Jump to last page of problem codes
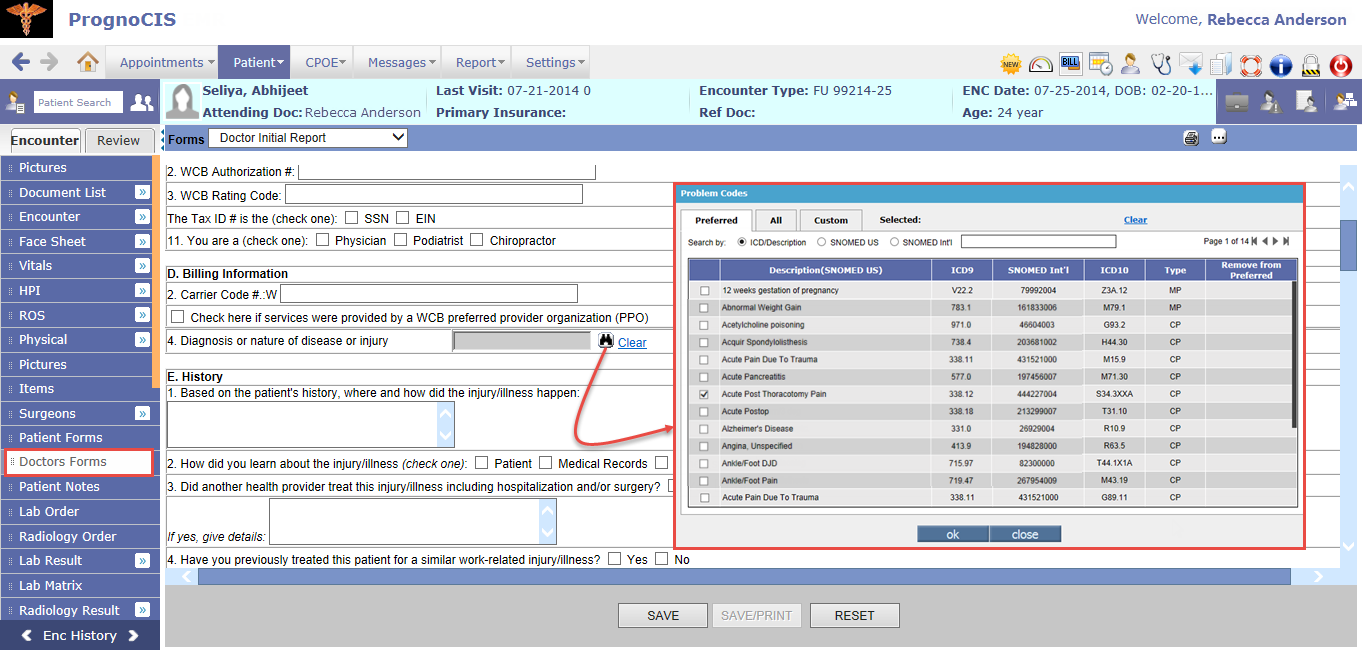 click(1286, 241)
